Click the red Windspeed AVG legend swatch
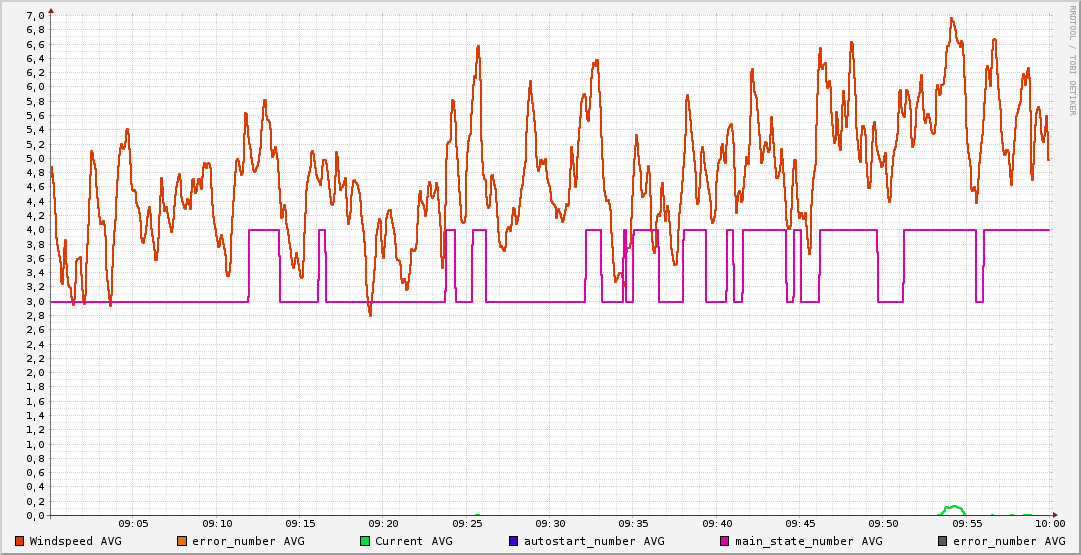Viewport: 1081px width, 555px height. (20, 541)
